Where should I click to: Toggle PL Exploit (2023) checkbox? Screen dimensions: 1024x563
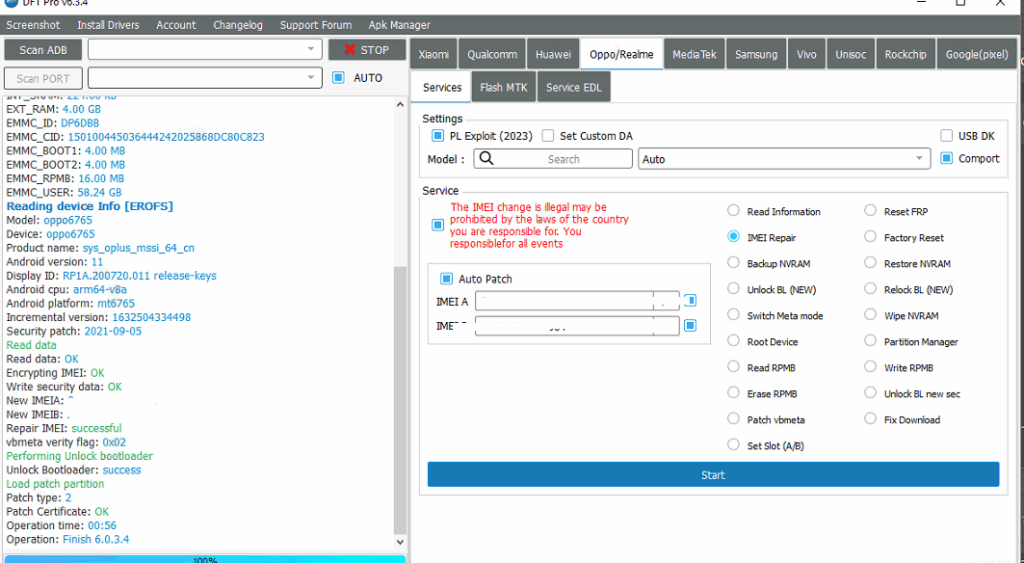(x=438, y=136)
